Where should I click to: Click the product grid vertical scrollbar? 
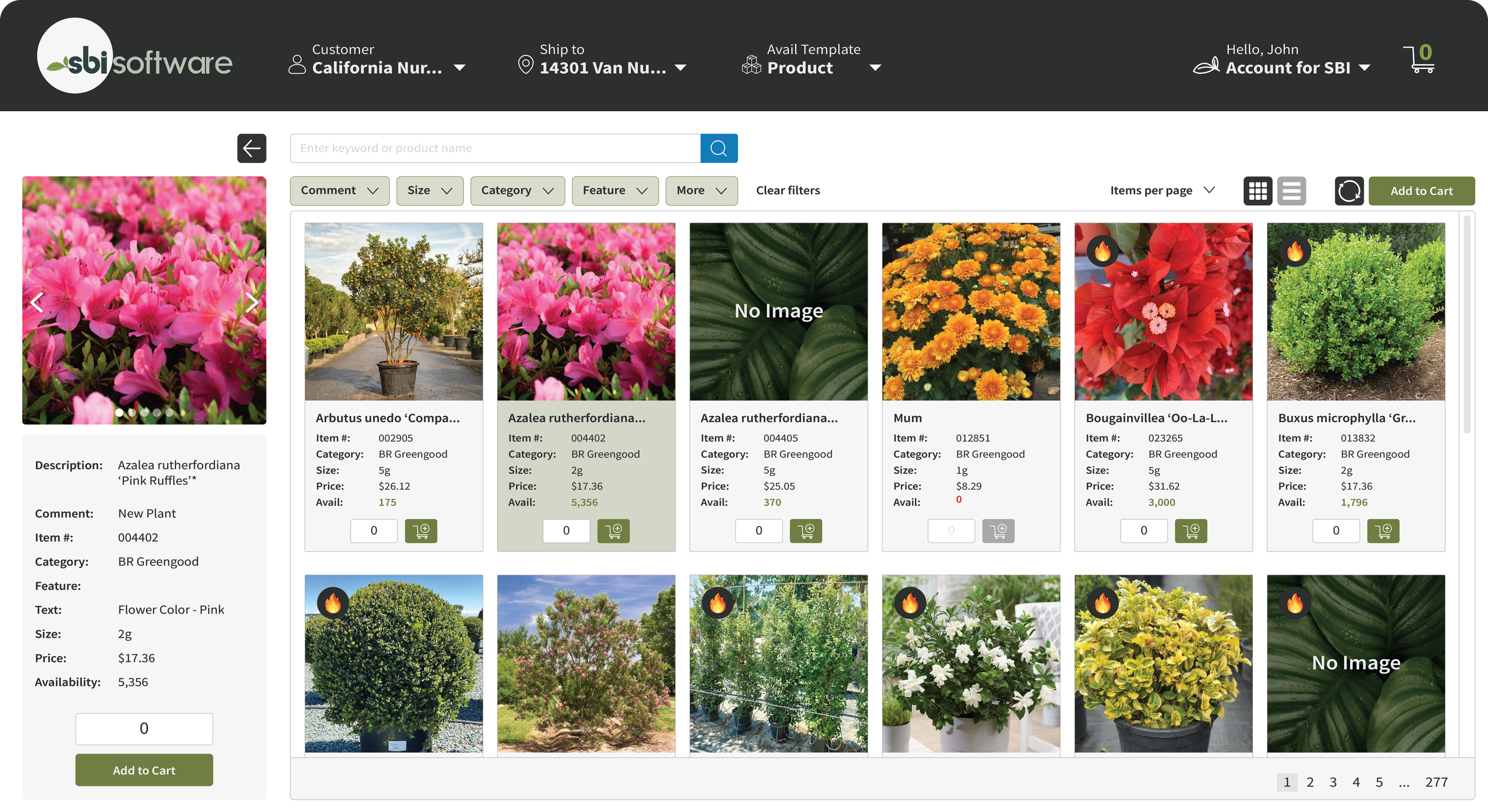1467,325
